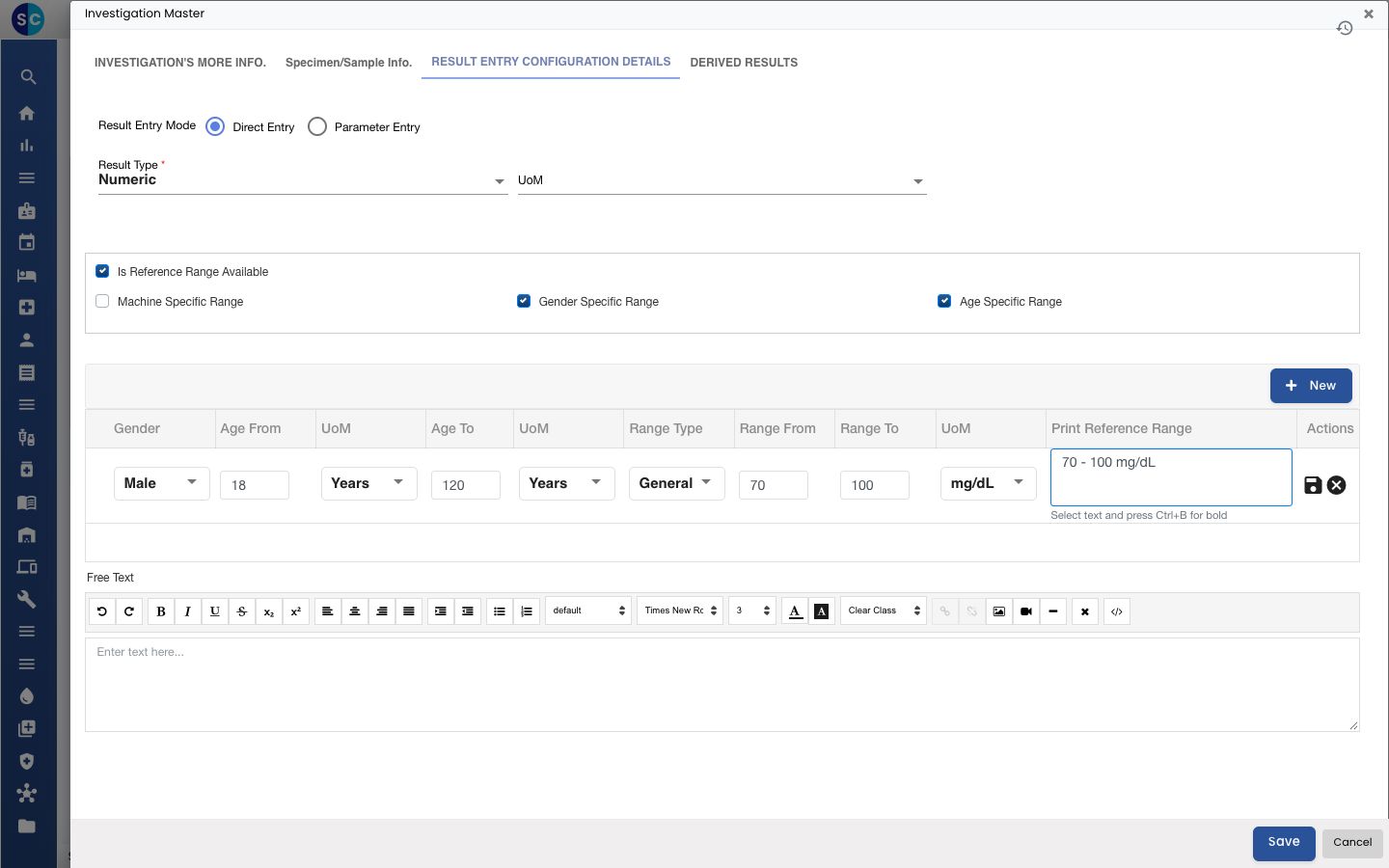
Task: Insert unordered bullet list
Action: point(500,611)
